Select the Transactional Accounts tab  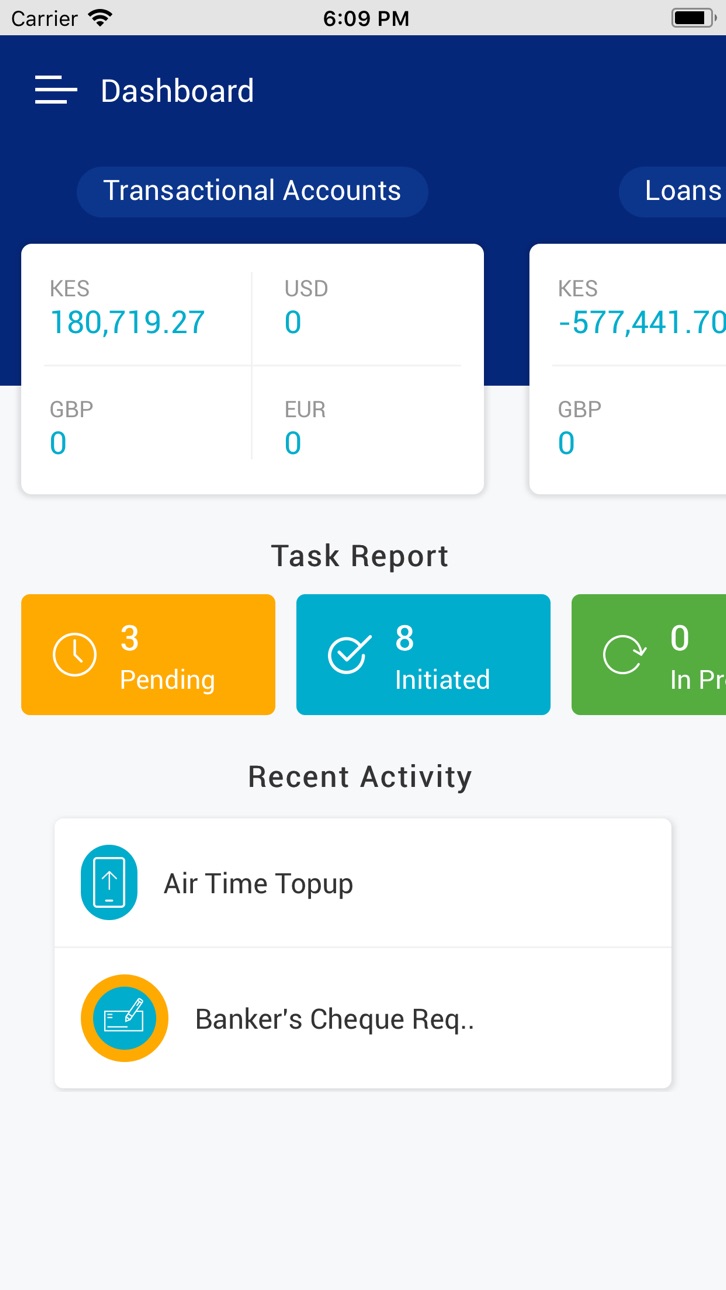tap(252, 191)
